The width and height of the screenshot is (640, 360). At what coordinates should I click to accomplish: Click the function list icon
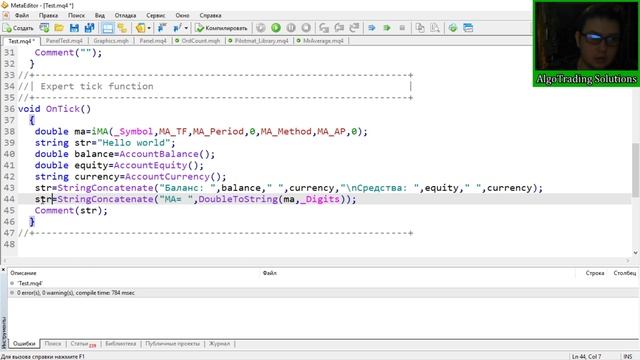[177, 28]
